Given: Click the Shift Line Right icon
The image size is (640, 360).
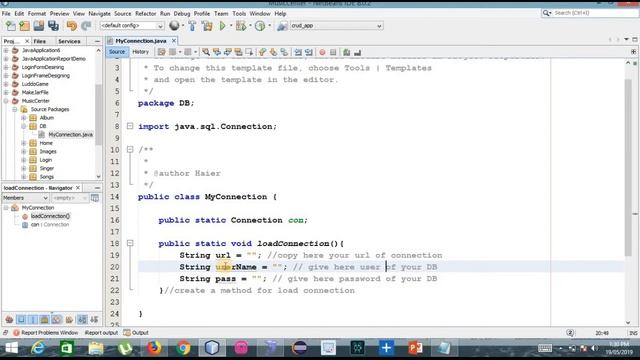Looking at the screenshot, I should [309, 52].
